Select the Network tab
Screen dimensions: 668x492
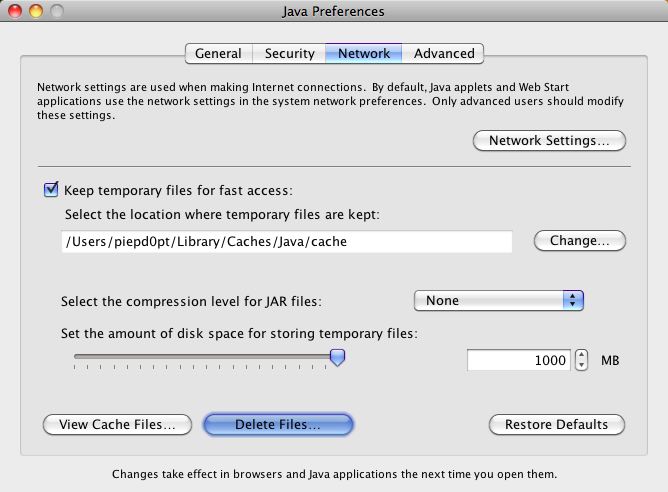pyautogui.click(x=364, y=53)
